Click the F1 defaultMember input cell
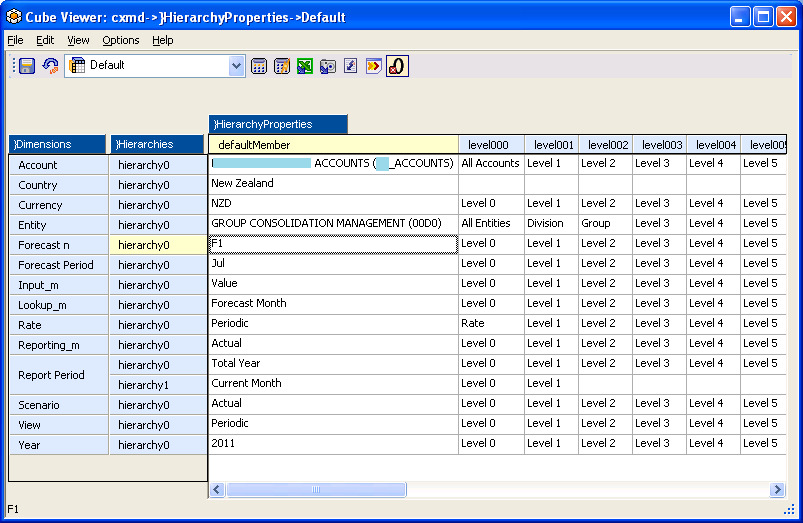The height and width of the screenshot is (523, 803). pyautogui.click(x=333, y=244)
